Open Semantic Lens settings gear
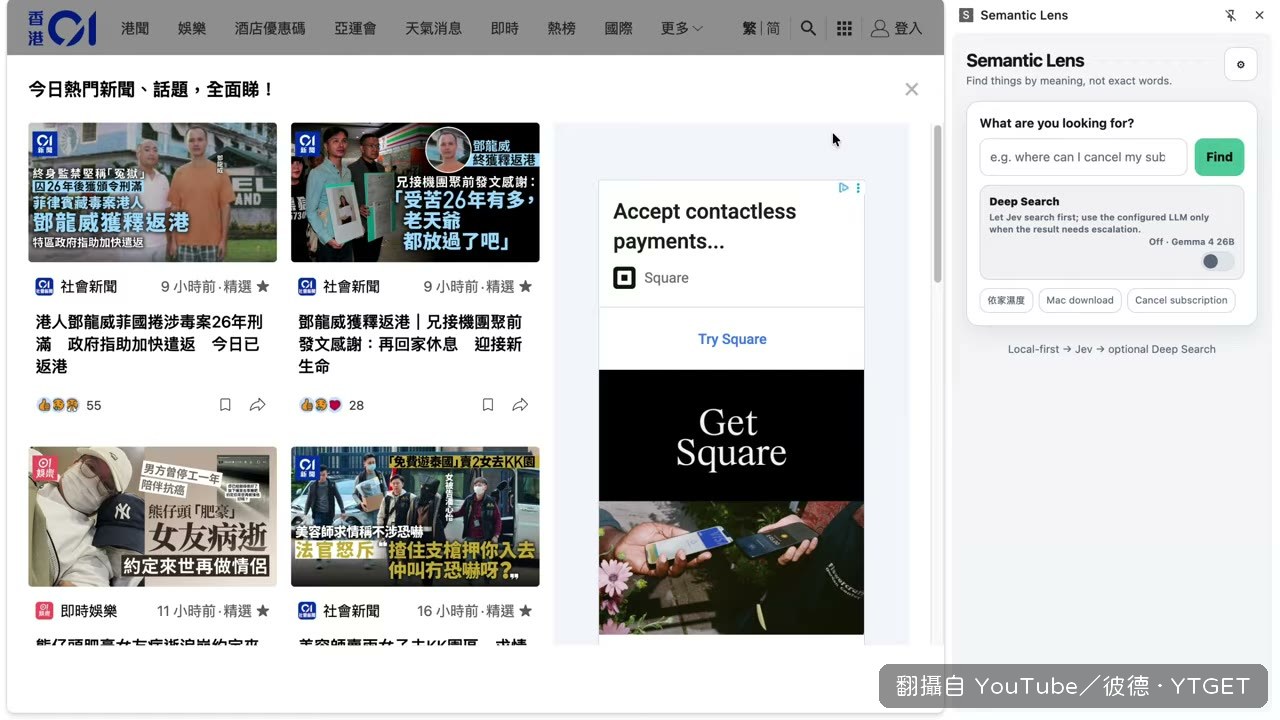 pyautogui.click(x=1241, y=65)
